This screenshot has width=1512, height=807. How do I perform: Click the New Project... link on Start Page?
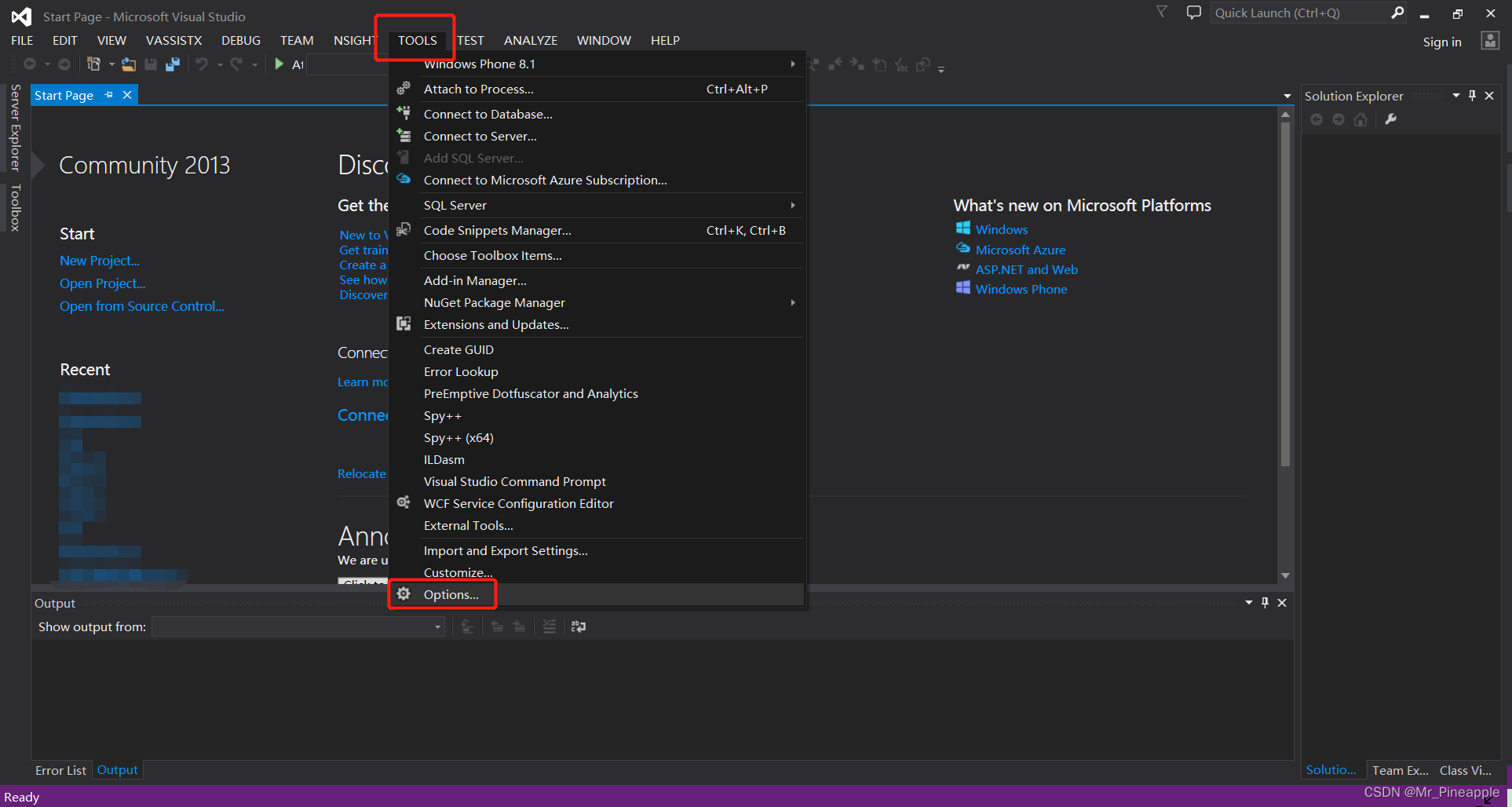click(x=99, y=260)
